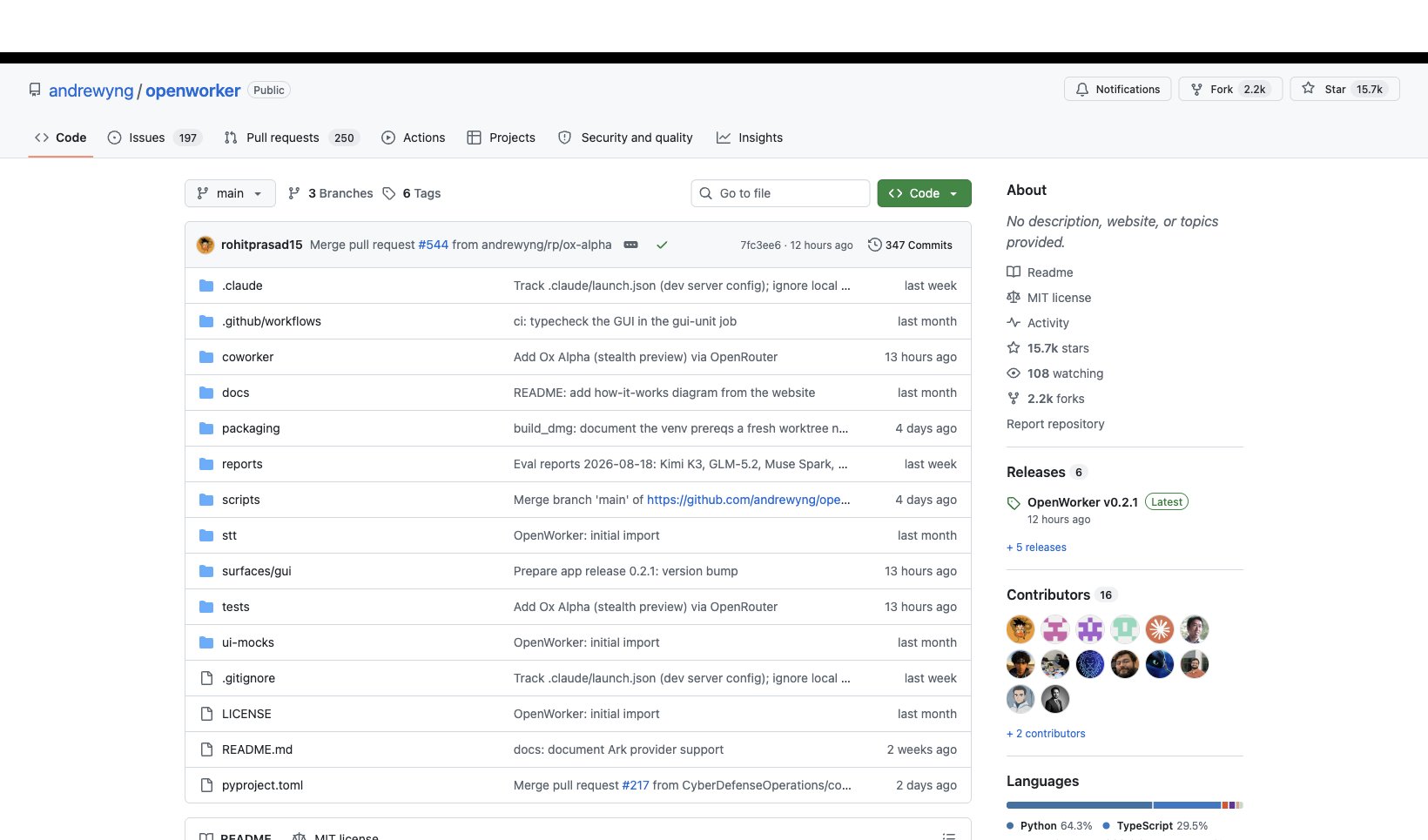The height and width of the screenshot is (840, 1428).
Task: View the 15.7k stars link
Action: coord(1048,348)
